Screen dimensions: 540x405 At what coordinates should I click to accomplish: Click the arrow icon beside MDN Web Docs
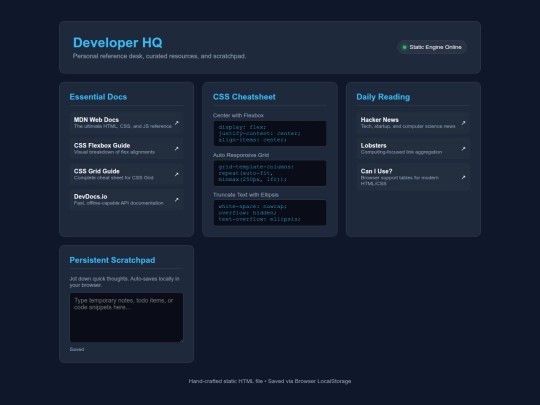[177, 123]
